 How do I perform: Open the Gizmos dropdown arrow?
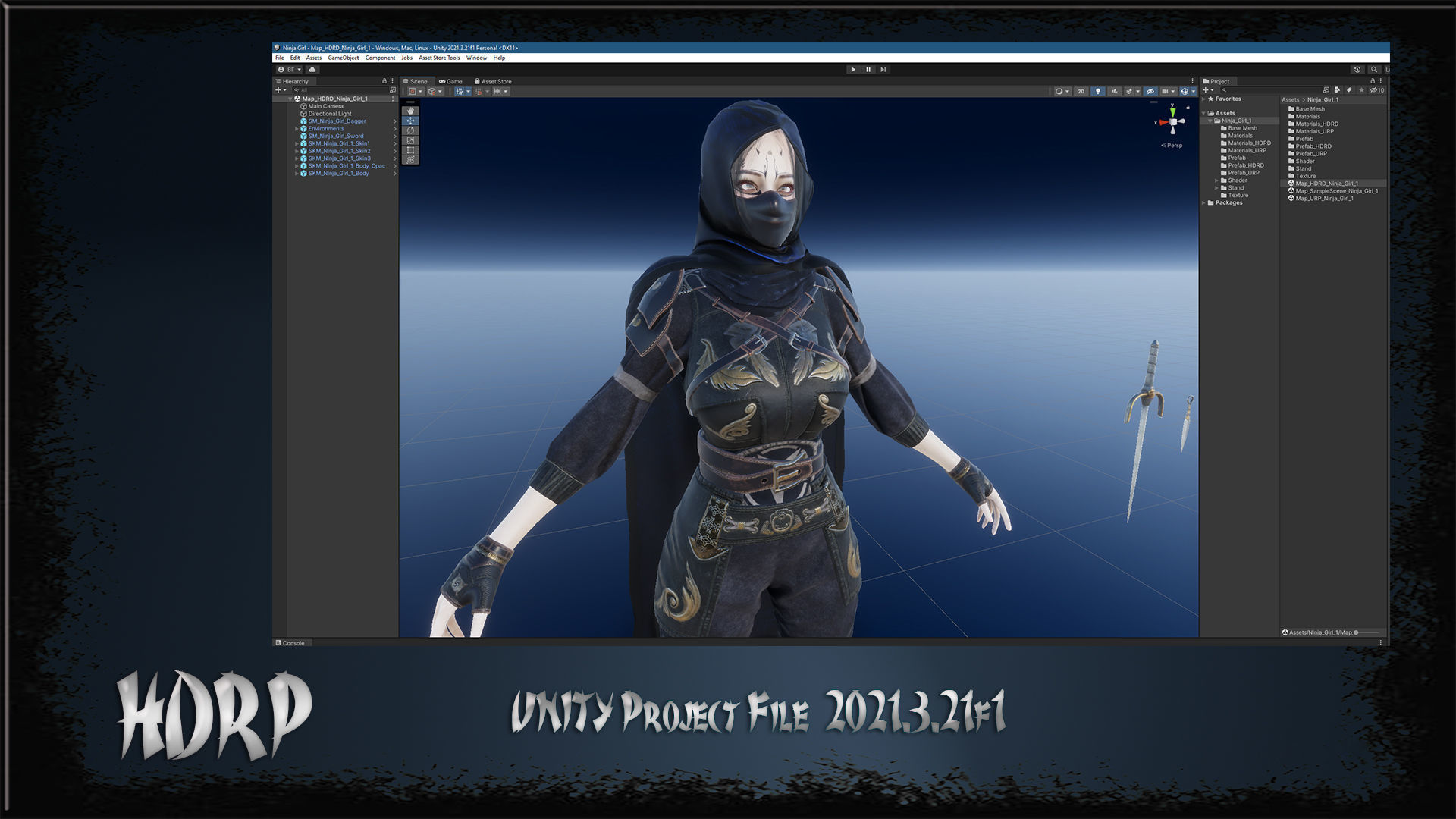[1194, 91]
